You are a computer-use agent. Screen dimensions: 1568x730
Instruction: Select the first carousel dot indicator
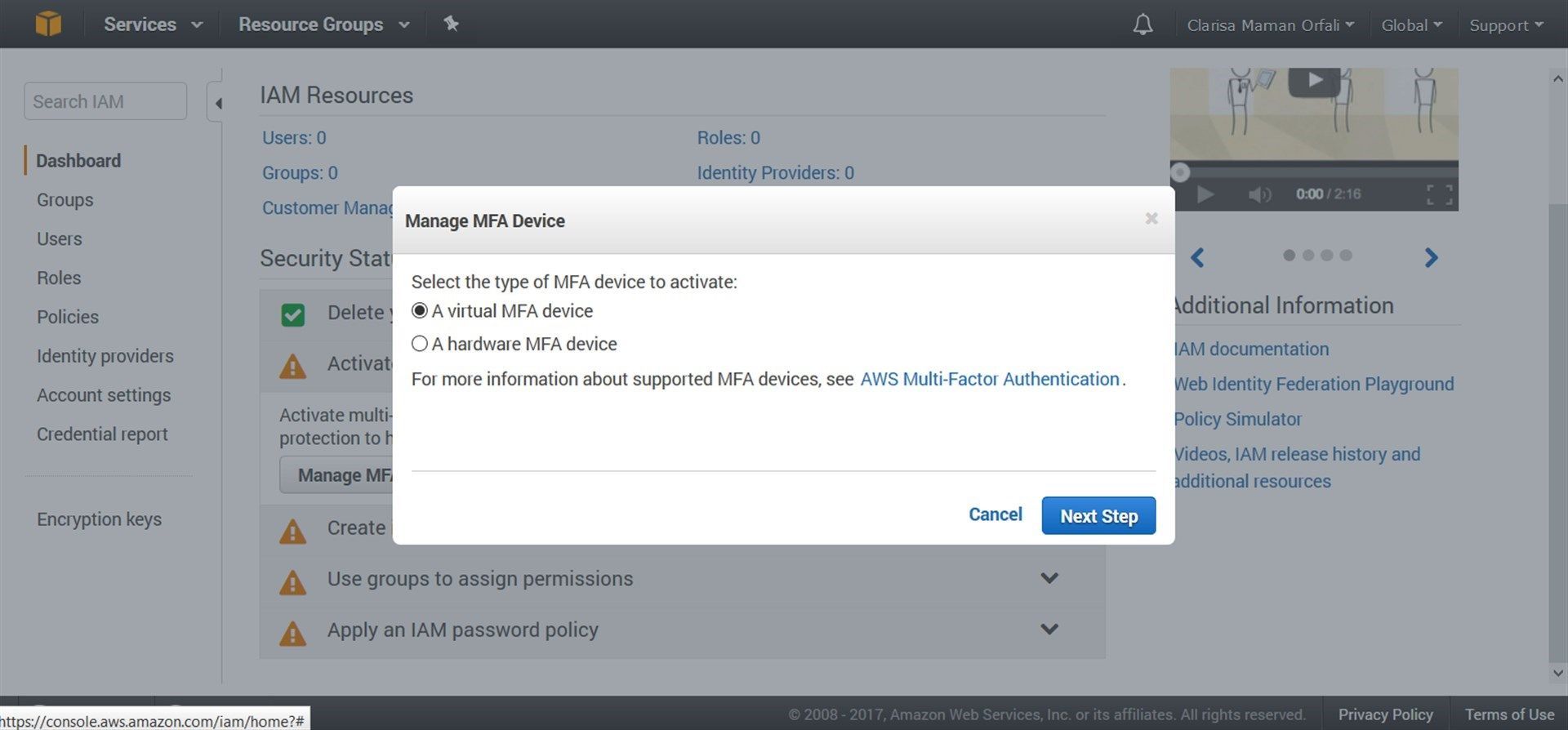point(1290,256)
